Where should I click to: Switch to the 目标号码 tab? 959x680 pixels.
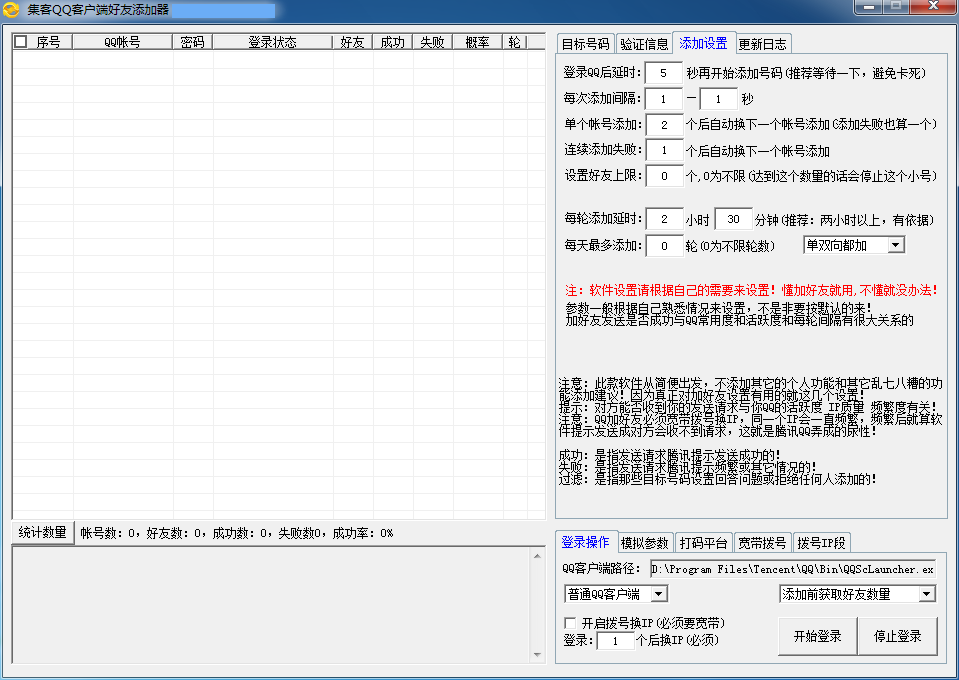(x=585, y=44)
